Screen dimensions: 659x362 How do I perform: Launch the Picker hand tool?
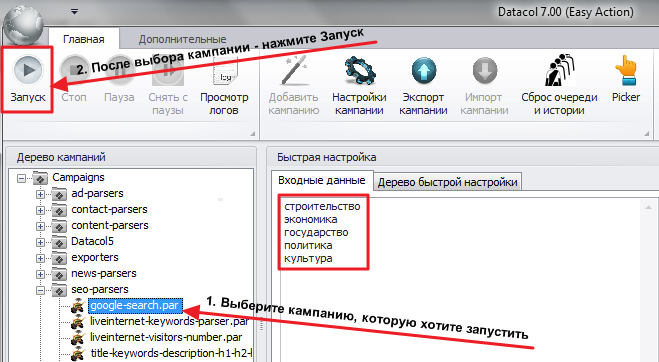[x=626, y=71]
